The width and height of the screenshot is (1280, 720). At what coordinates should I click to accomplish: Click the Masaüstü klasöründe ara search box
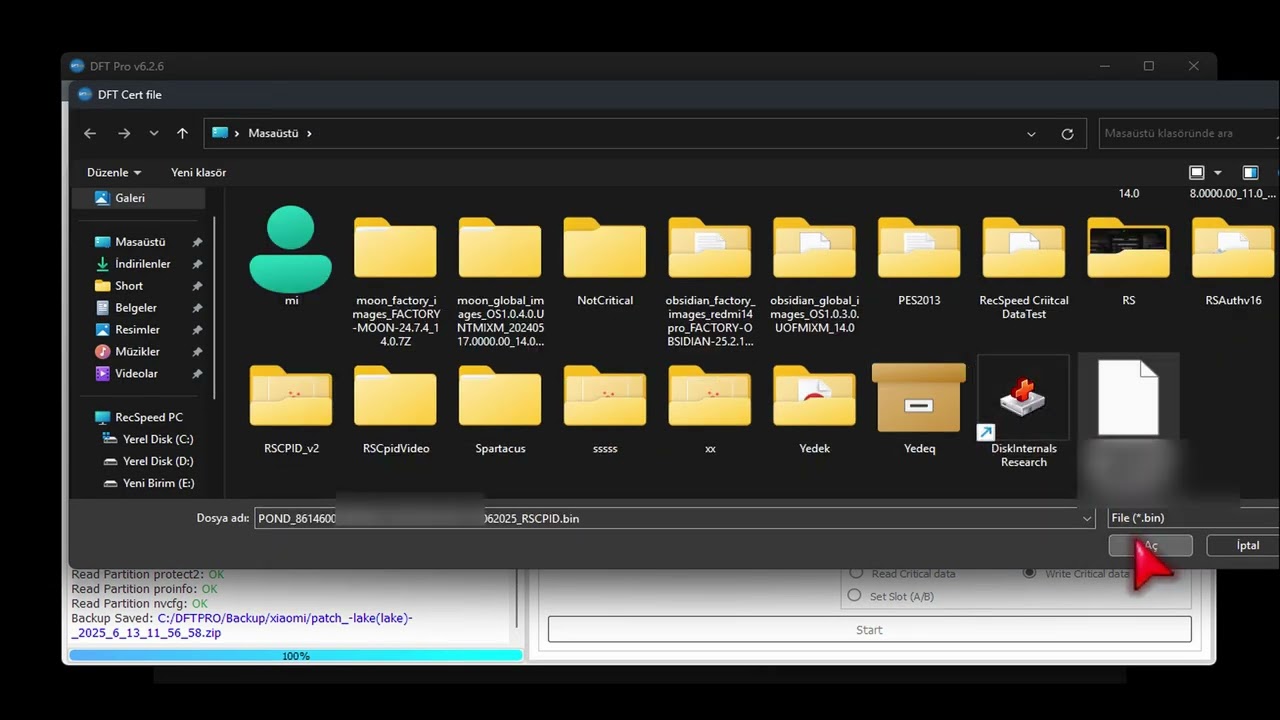click(x=1188, y=133)
